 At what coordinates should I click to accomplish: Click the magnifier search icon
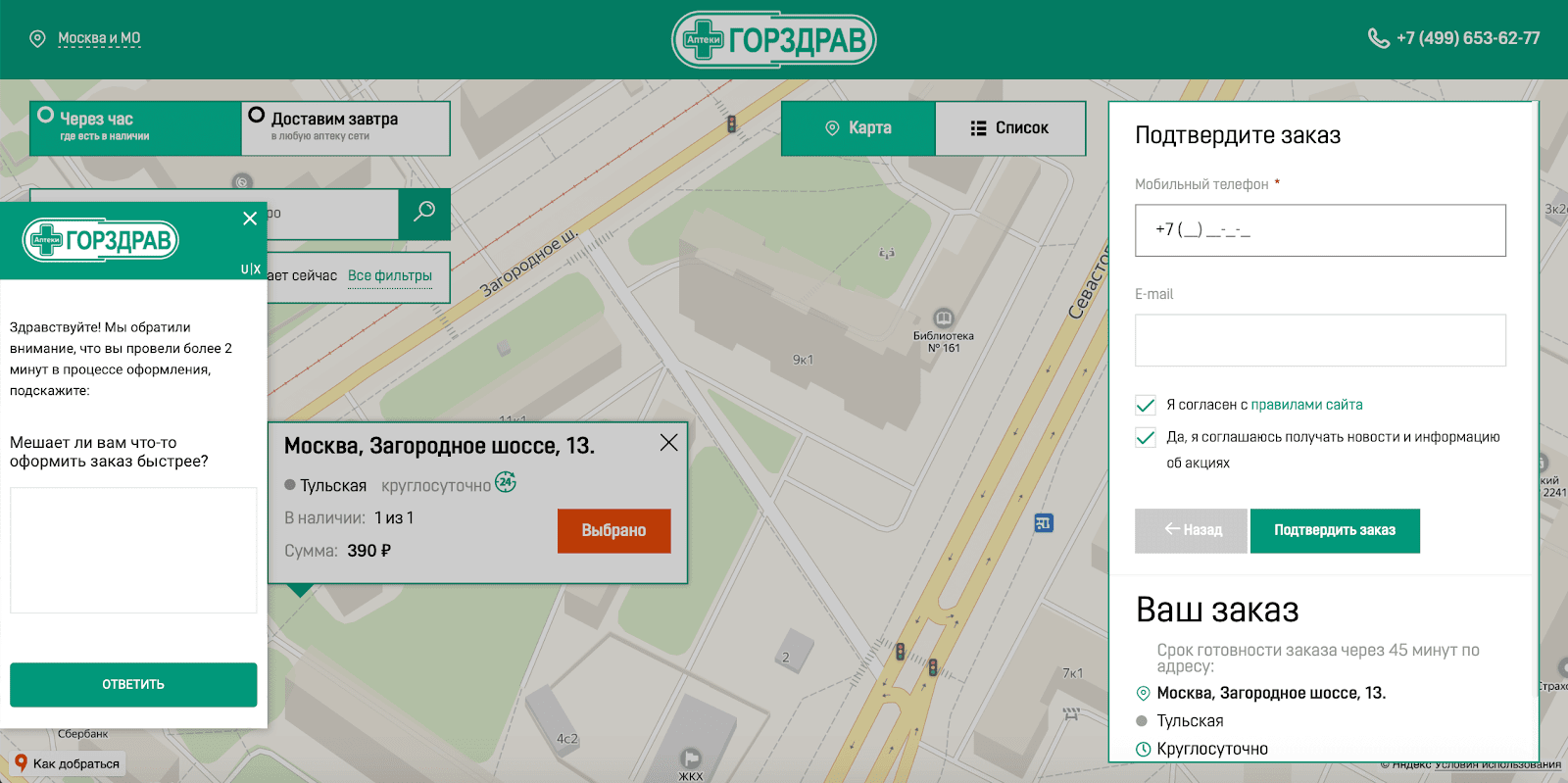point(424,213)
